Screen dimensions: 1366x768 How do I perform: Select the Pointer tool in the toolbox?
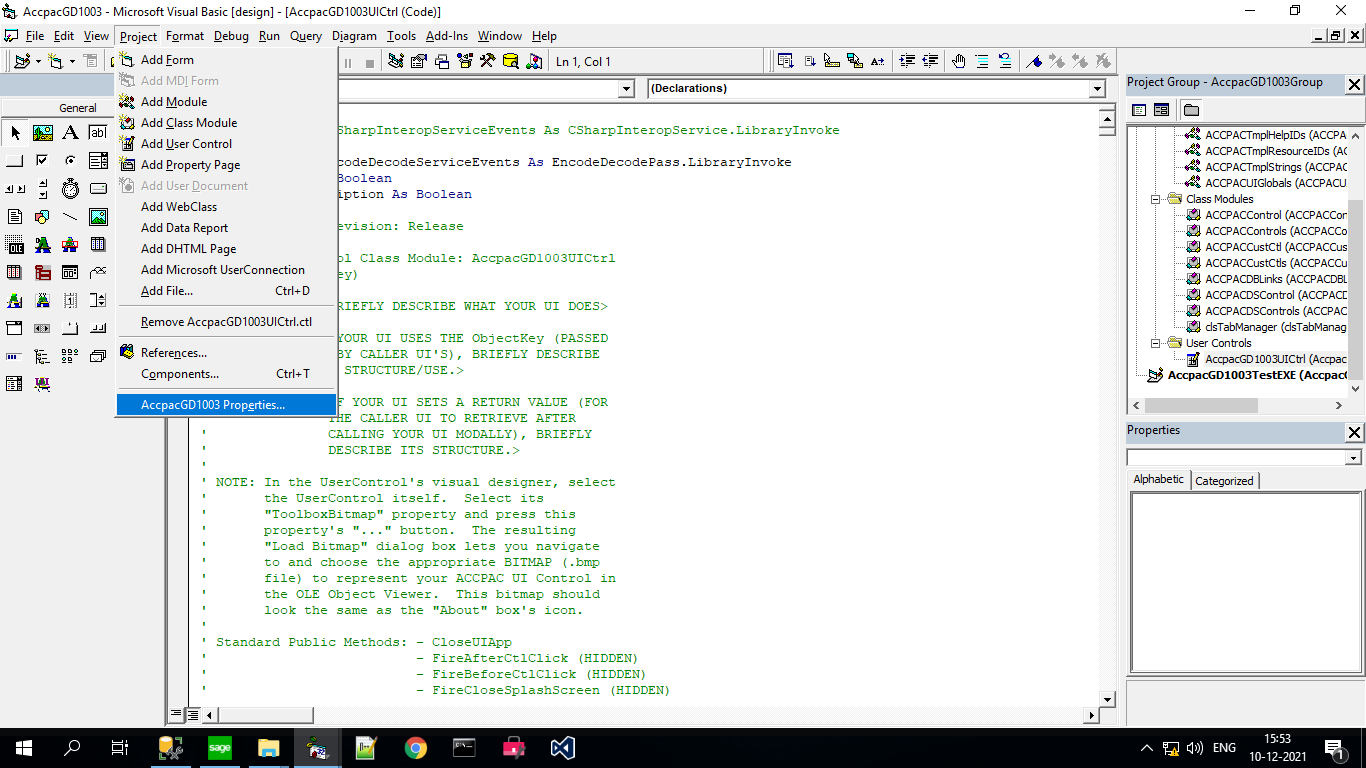tap(15, 133)
